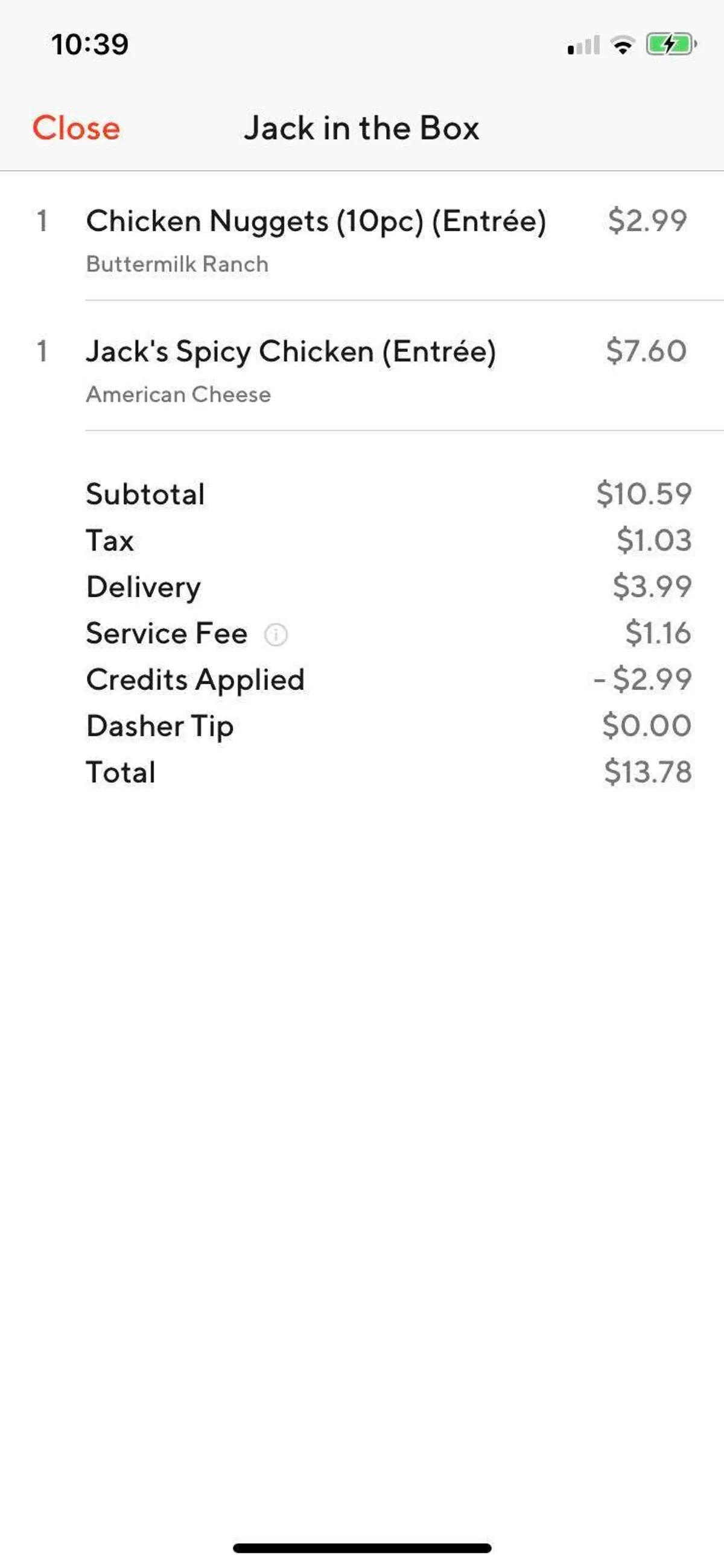The image size is (724, 1568).
Task: Tap the Credits Applied label
Action: click(195, 680)
